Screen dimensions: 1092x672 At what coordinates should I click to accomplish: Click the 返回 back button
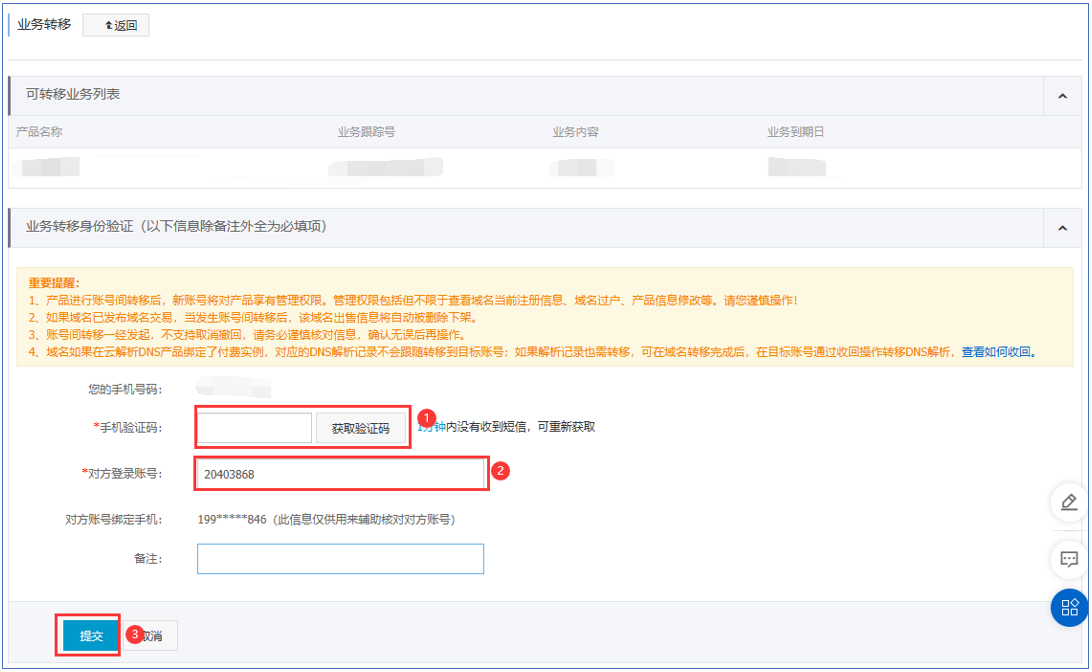click(116, 25)
